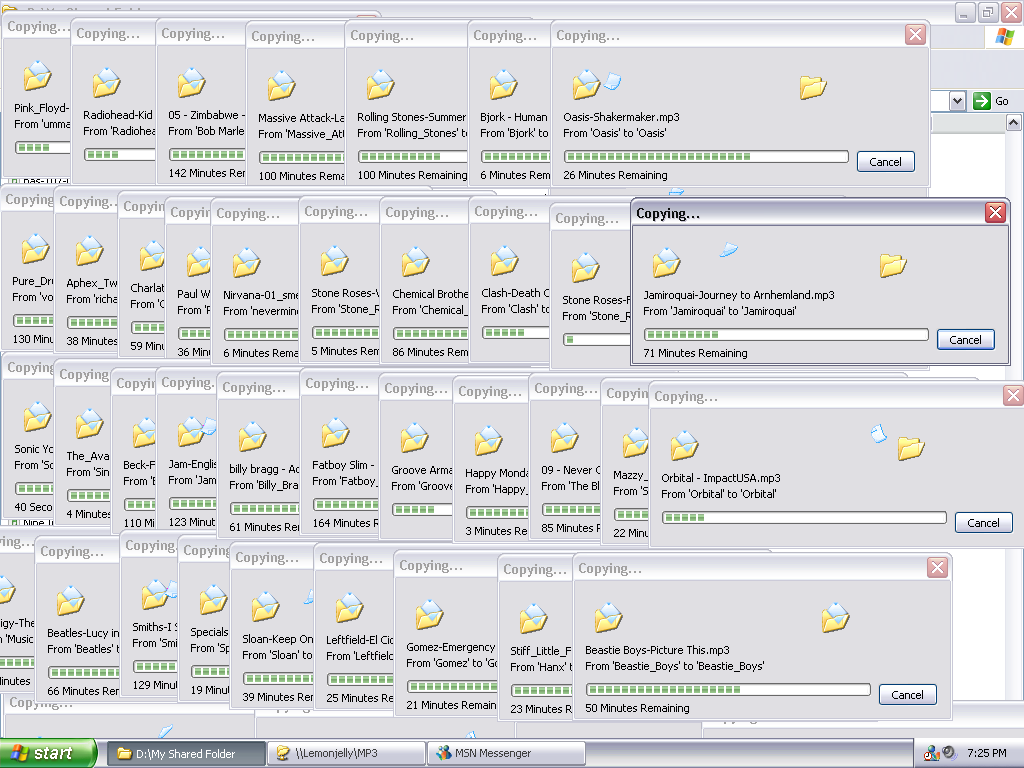Screen dimensions: 1024x768
Task: Click the folder icon in the 09 - Never dialog
Action: pyautogui.click(x=564, y=438)
